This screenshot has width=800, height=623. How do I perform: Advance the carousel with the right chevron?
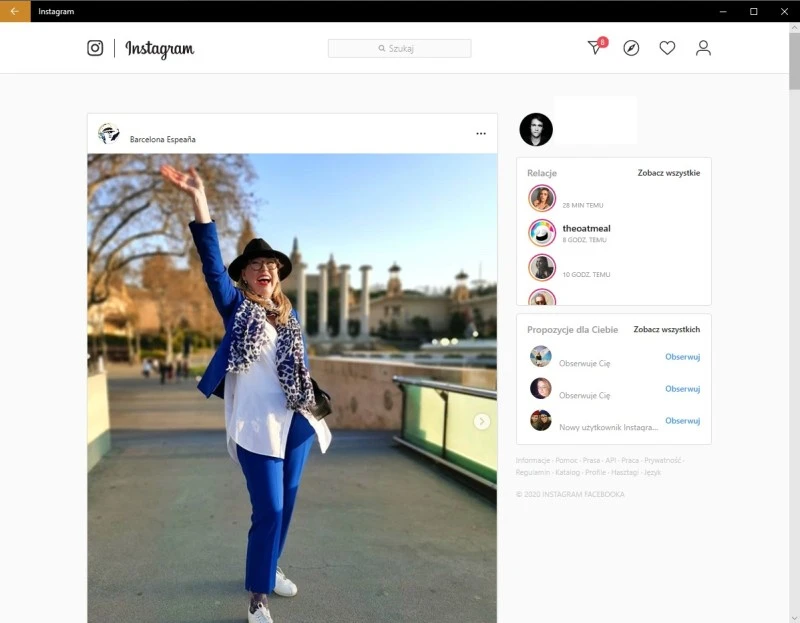click(484, 422)
